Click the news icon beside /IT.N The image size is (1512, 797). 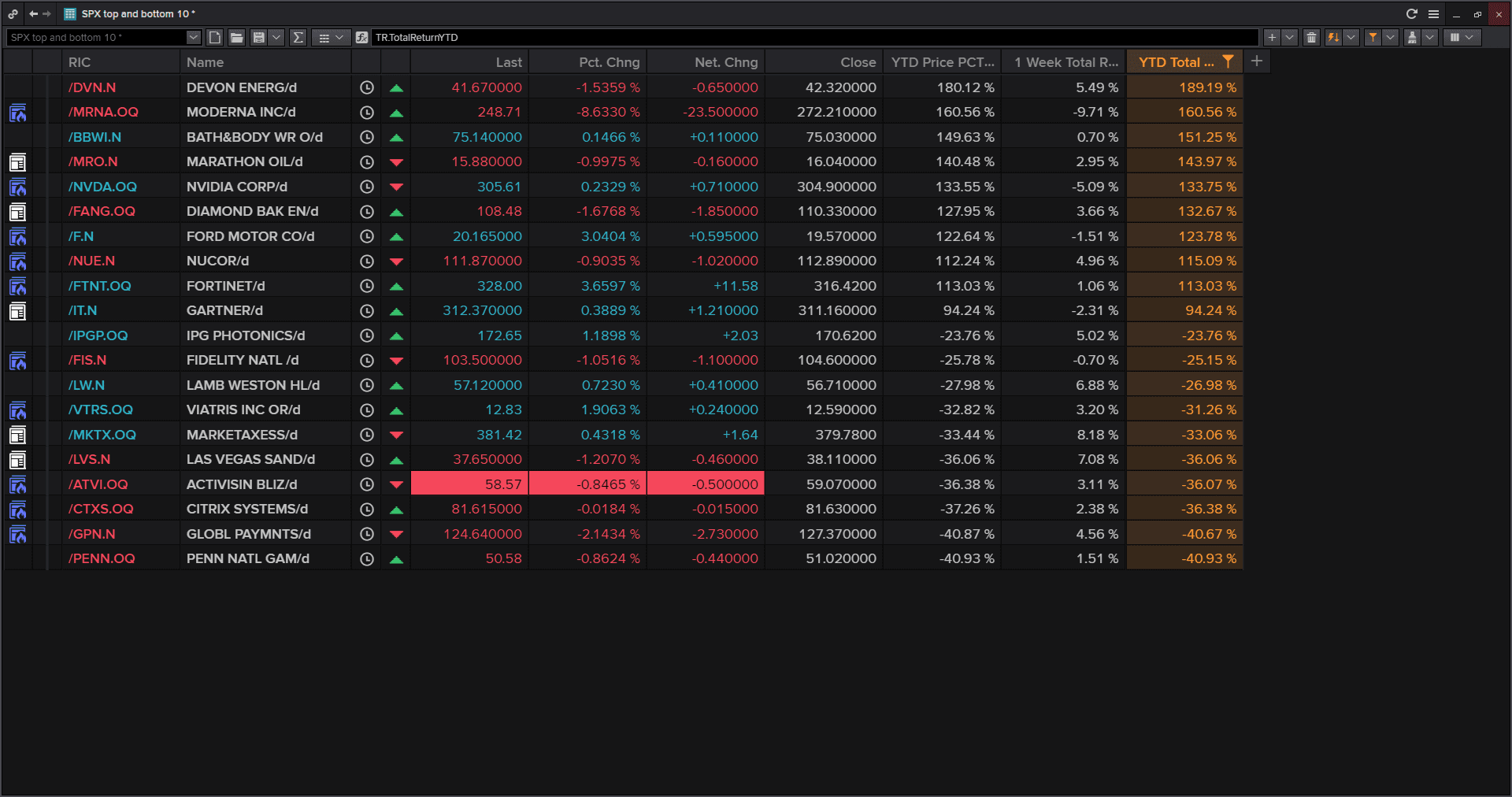tap(17, 311)
